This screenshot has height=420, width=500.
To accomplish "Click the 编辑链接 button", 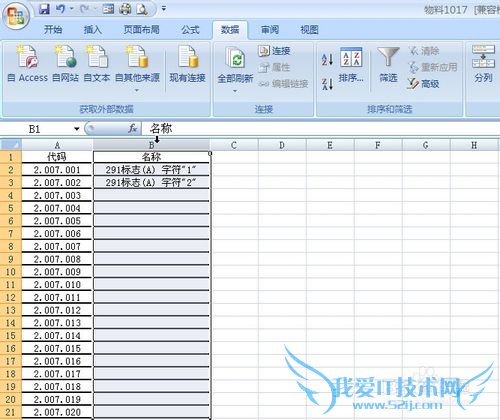I will click(283, 84).
